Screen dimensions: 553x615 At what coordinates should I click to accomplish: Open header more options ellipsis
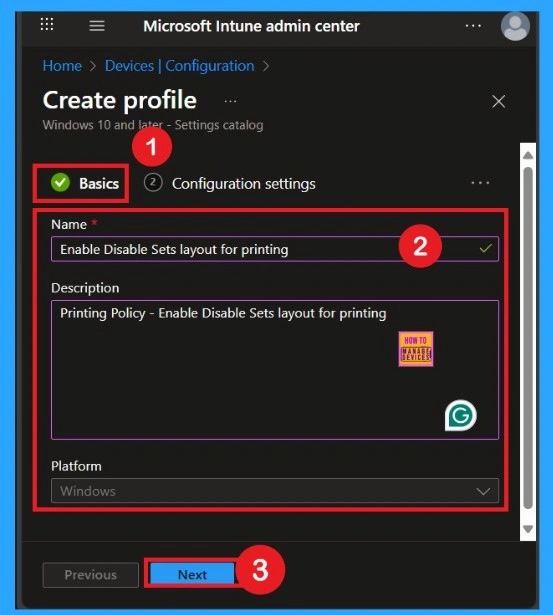(473, 26)
